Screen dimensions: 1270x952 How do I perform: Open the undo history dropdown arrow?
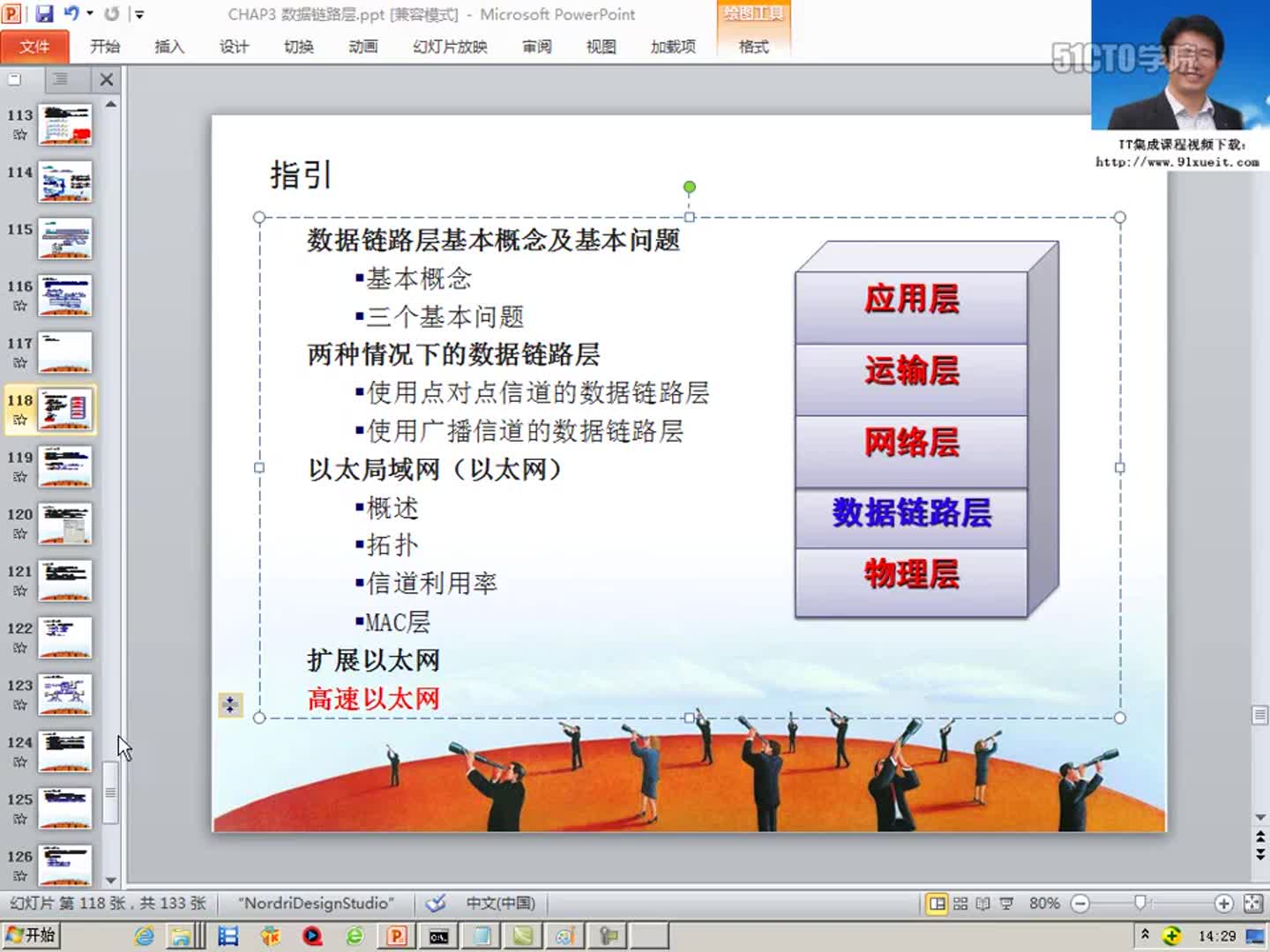90,13
